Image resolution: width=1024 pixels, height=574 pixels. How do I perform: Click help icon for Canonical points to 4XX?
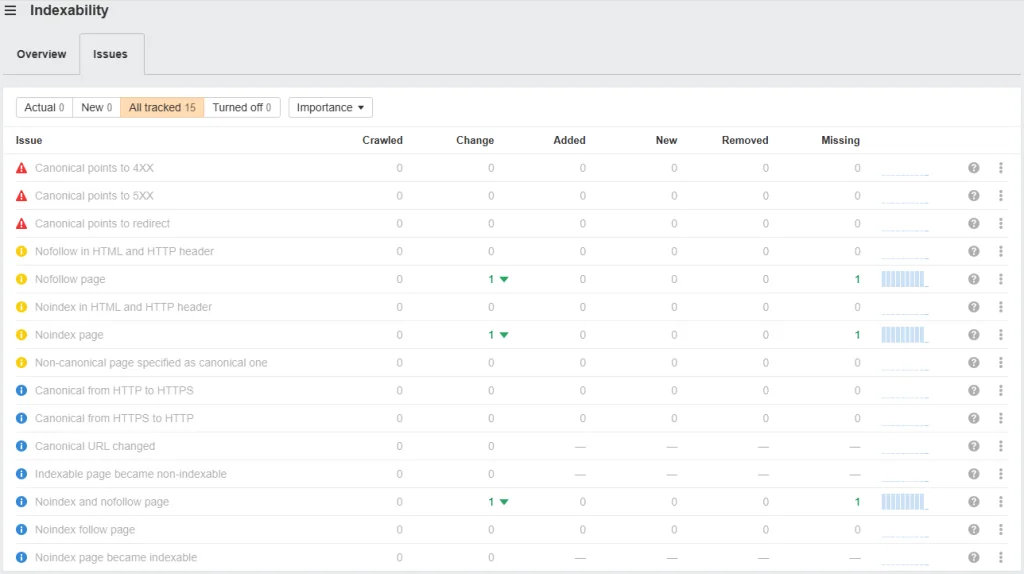click(973, 168)
